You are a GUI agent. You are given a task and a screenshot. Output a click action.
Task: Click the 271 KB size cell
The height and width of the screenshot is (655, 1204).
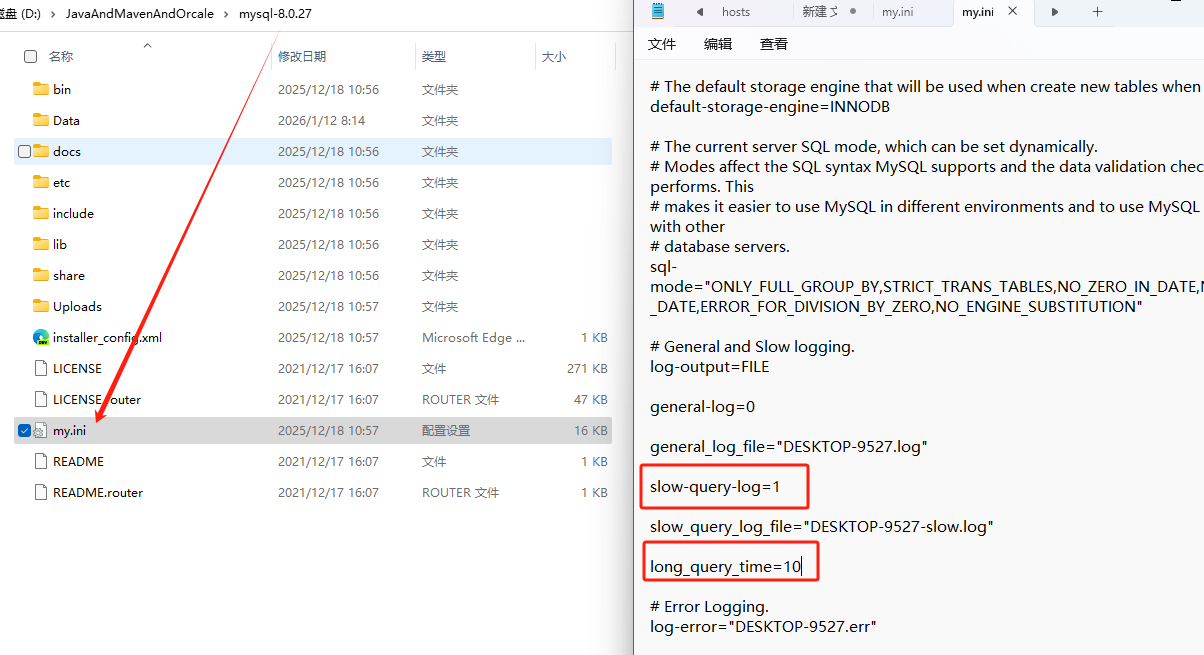[587, 368]
